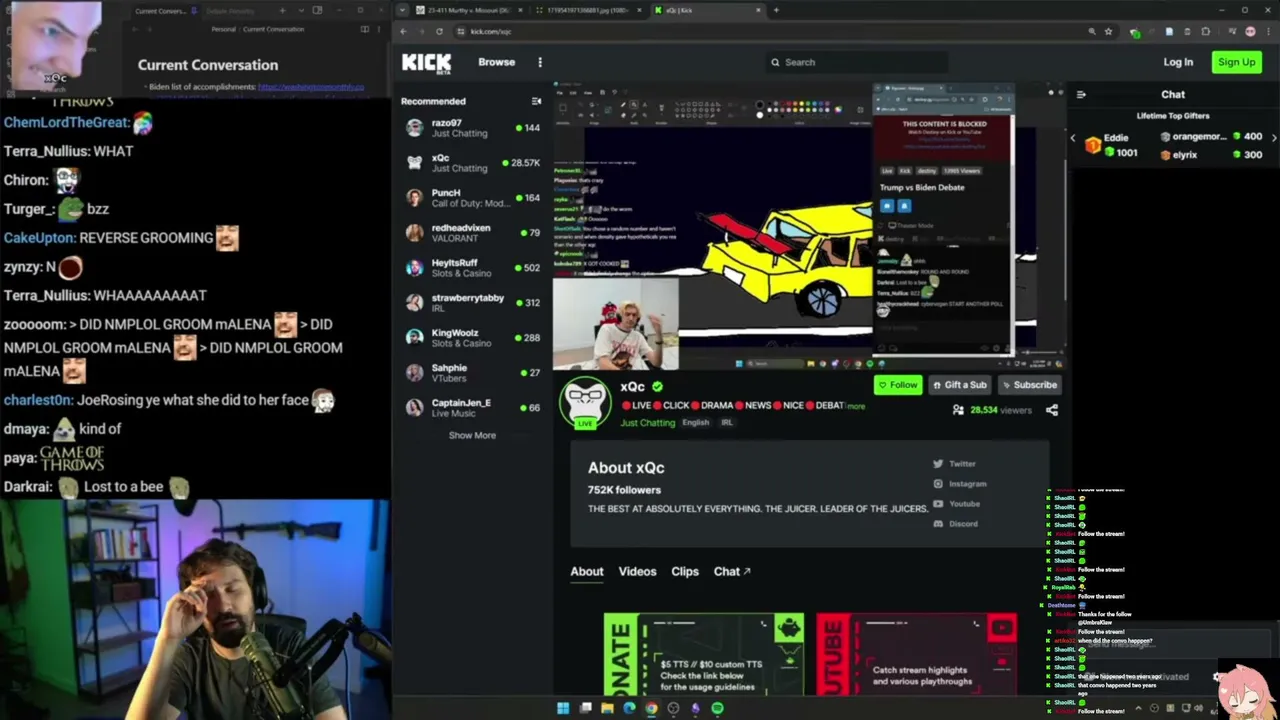Screen dimensions: 1280x720
Task: Open xQc's Youtube link
Action: coord(956,504)
